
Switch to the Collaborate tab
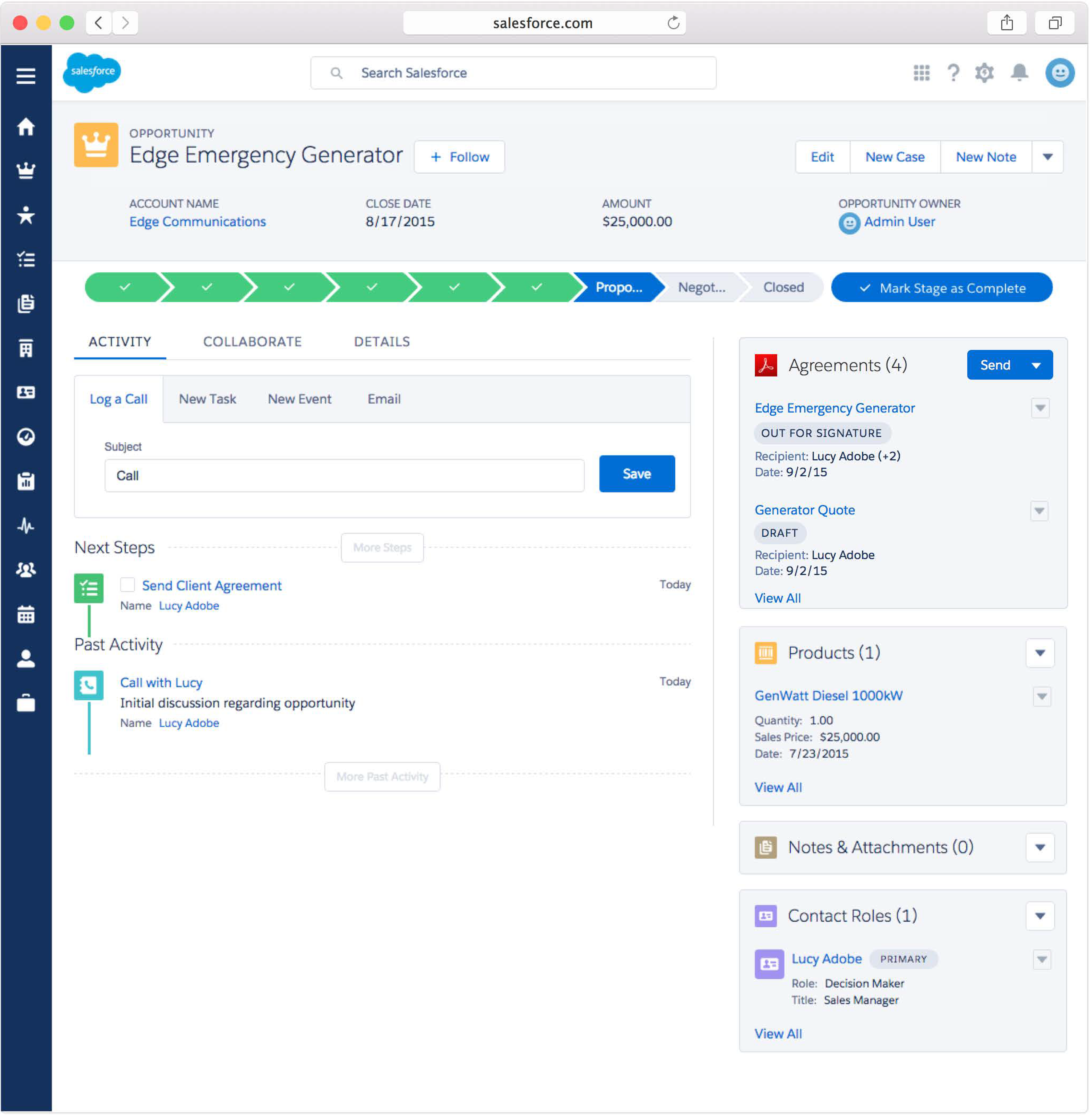tap(252, 342)
